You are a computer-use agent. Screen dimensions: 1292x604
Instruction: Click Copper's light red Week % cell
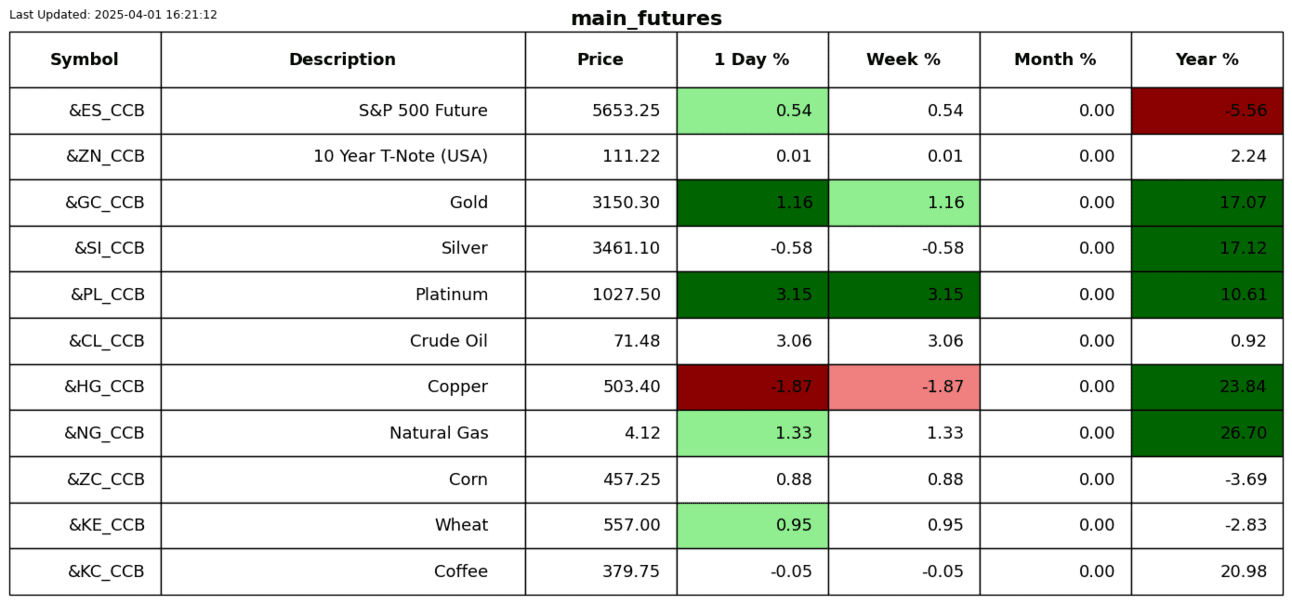pos(903,387)
